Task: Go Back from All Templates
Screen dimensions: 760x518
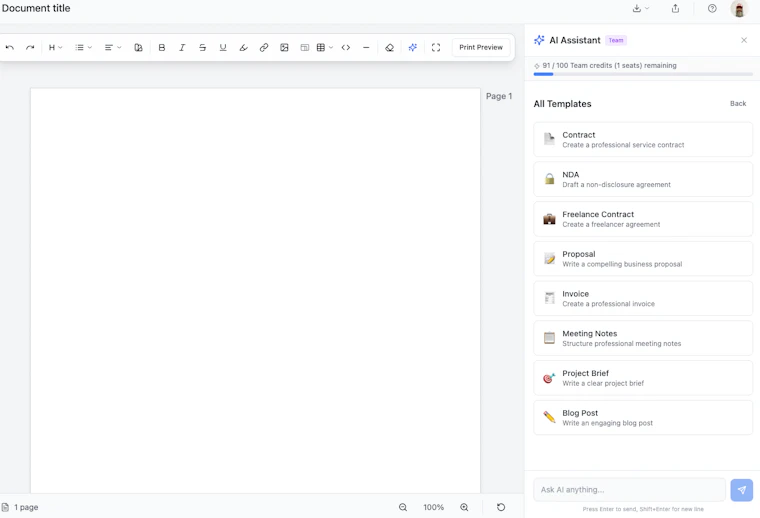Action: tap(738, 104)
